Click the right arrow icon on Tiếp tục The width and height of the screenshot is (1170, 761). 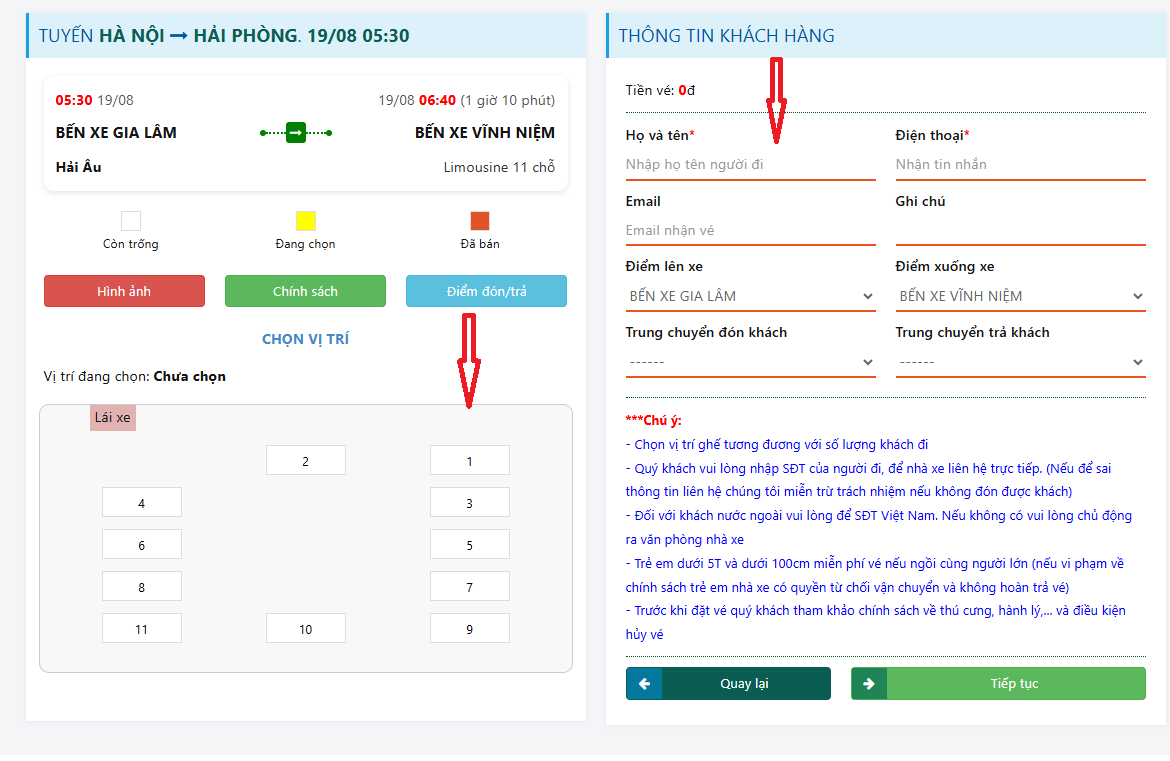coord(869,683)
